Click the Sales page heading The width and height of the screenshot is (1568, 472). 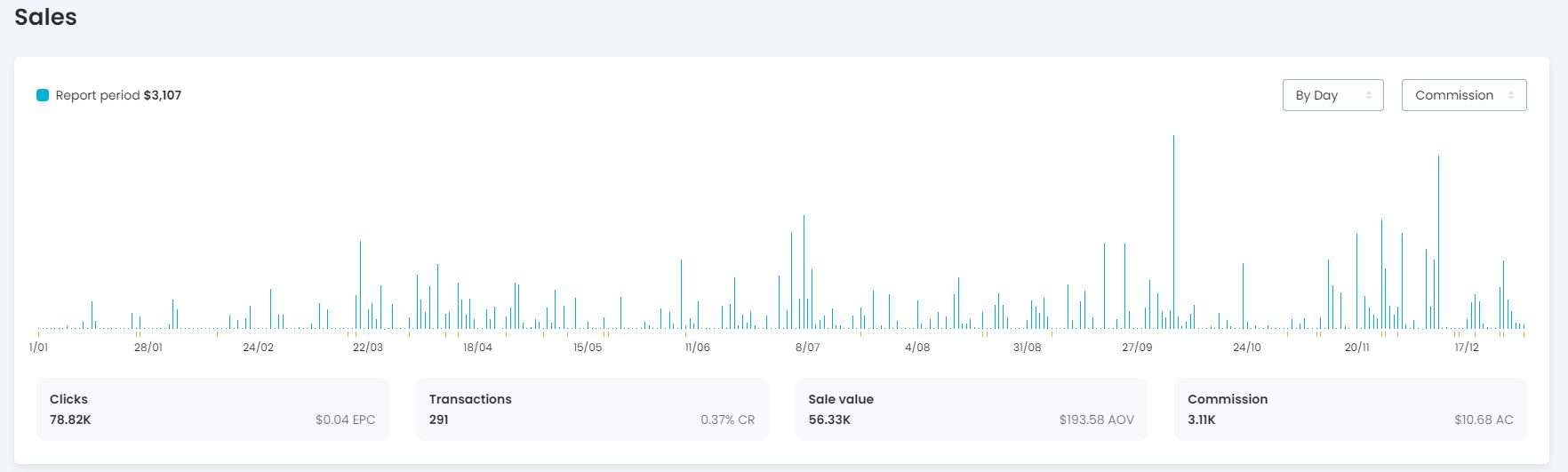pos(45,17)
